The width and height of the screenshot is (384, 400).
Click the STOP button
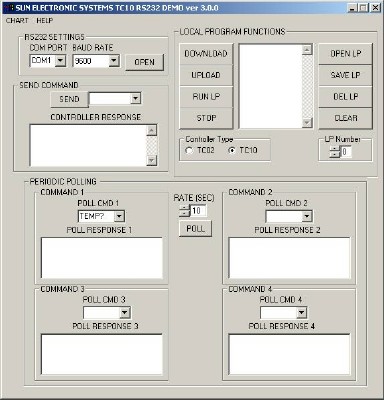pyautogui.click(x=206, y=118)
